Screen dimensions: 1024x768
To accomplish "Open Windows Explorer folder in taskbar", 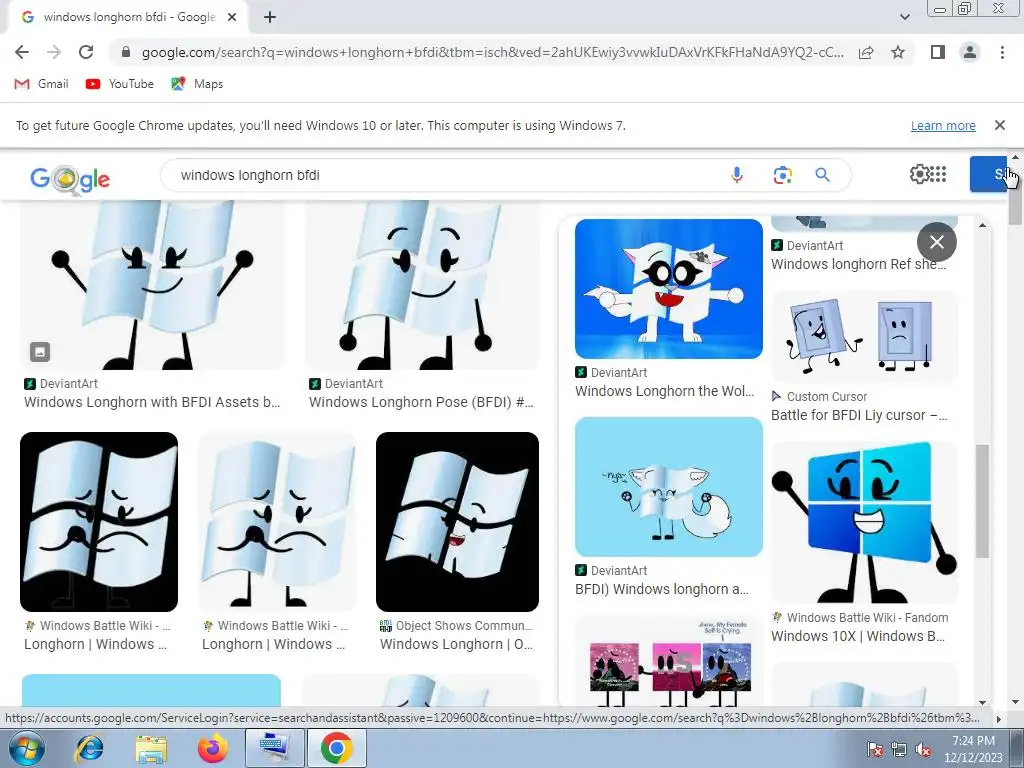I will pyautogui.click(x=151, y=748).
